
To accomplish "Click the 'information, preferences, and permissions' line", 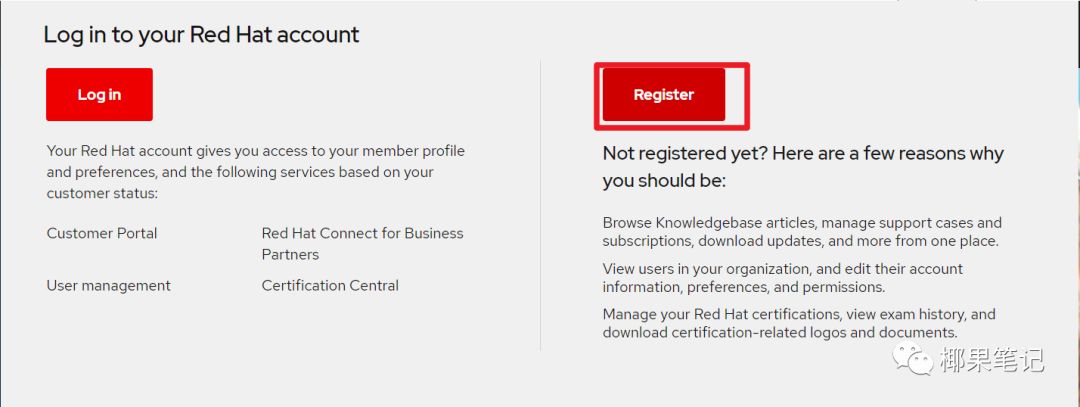I will 744,287.
